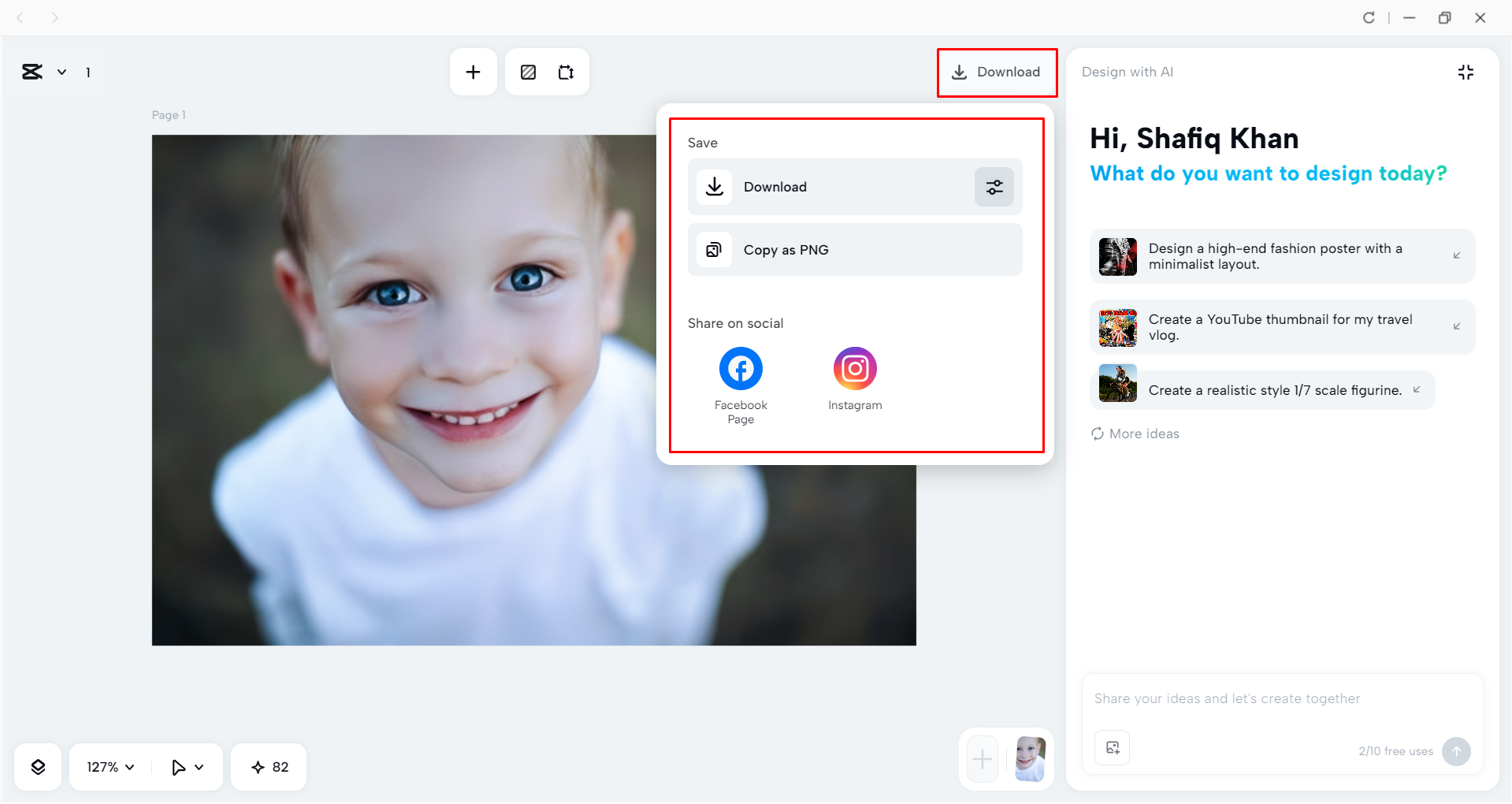1512x804 pixels.
Task: Click the plus add button in top toolbar
Action: click(473, 72)
